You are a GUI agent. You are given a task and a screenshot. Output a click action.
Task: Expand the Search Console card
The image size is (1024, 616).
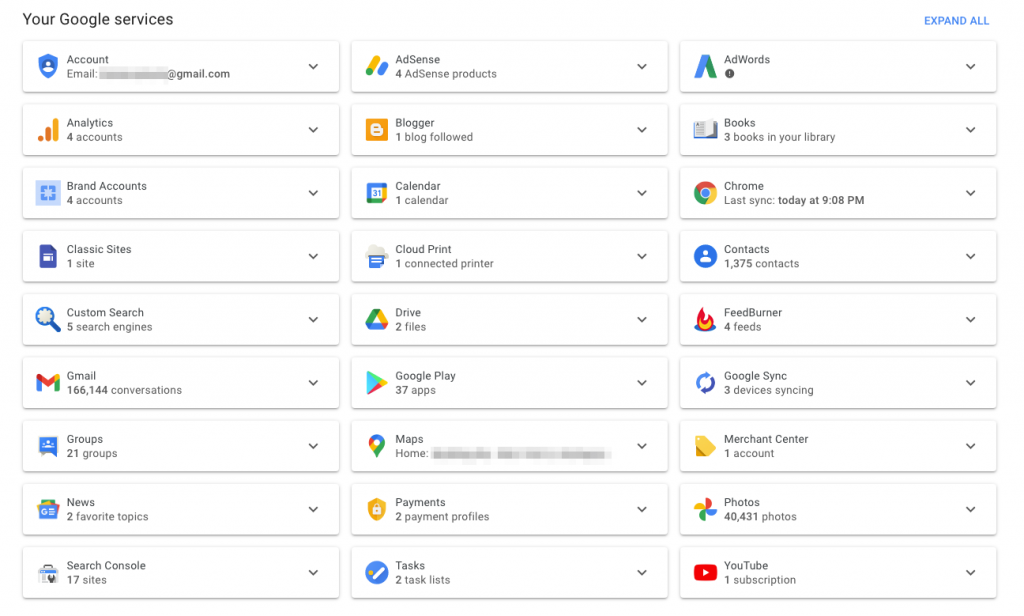[x=315, y=572]
